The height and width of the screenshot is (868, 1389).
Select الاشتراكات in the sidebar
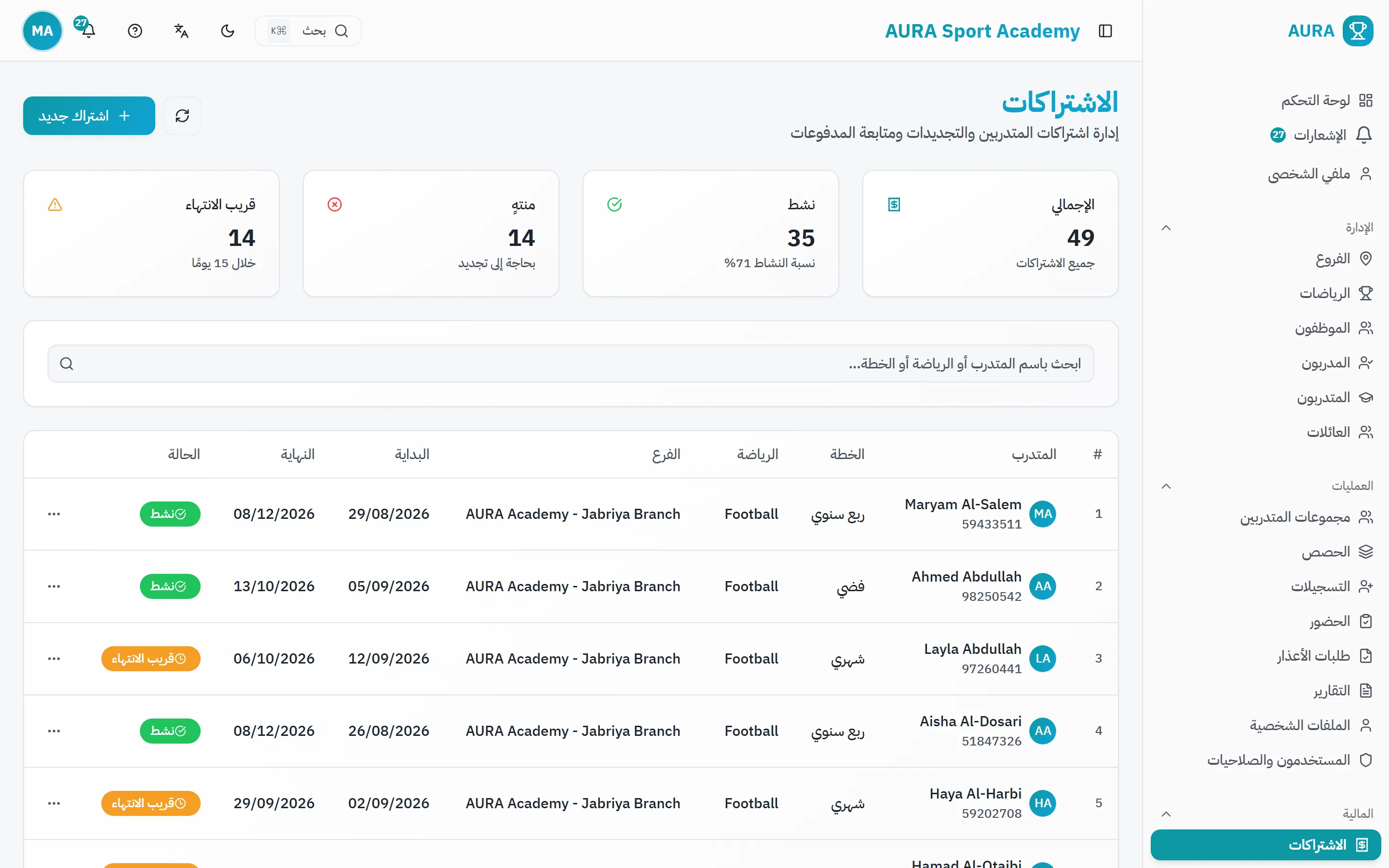(x=1266, y=845)
